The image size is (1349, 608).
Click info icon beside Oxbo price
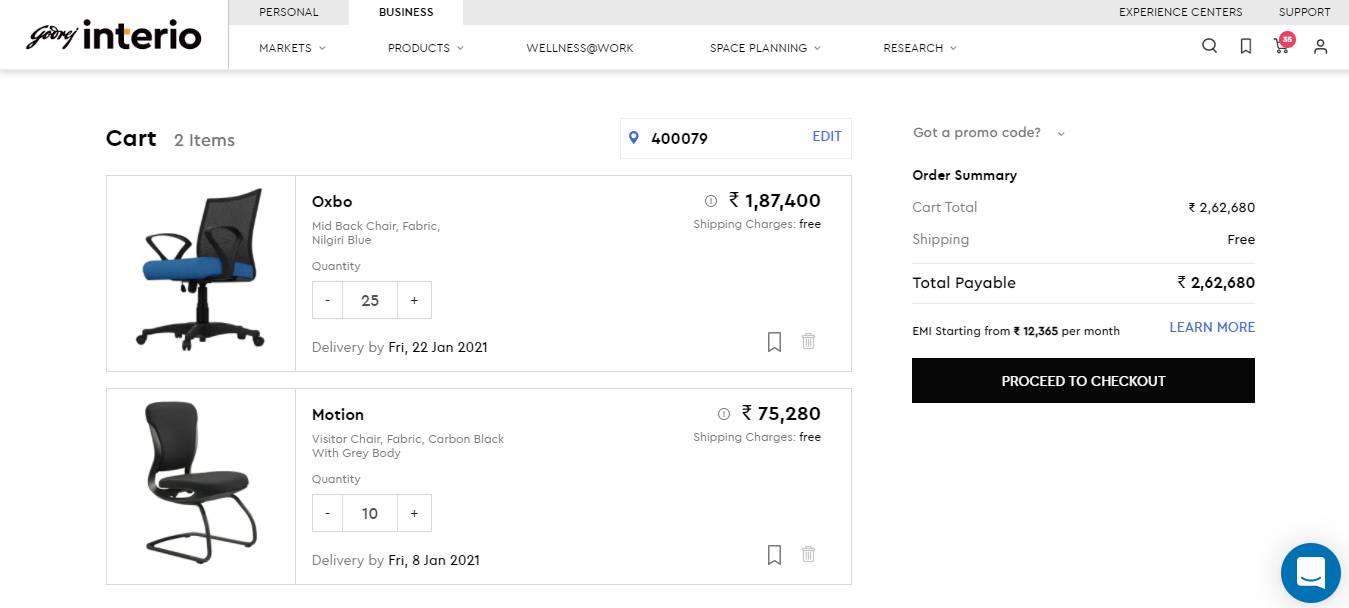(x=711, y=200)
